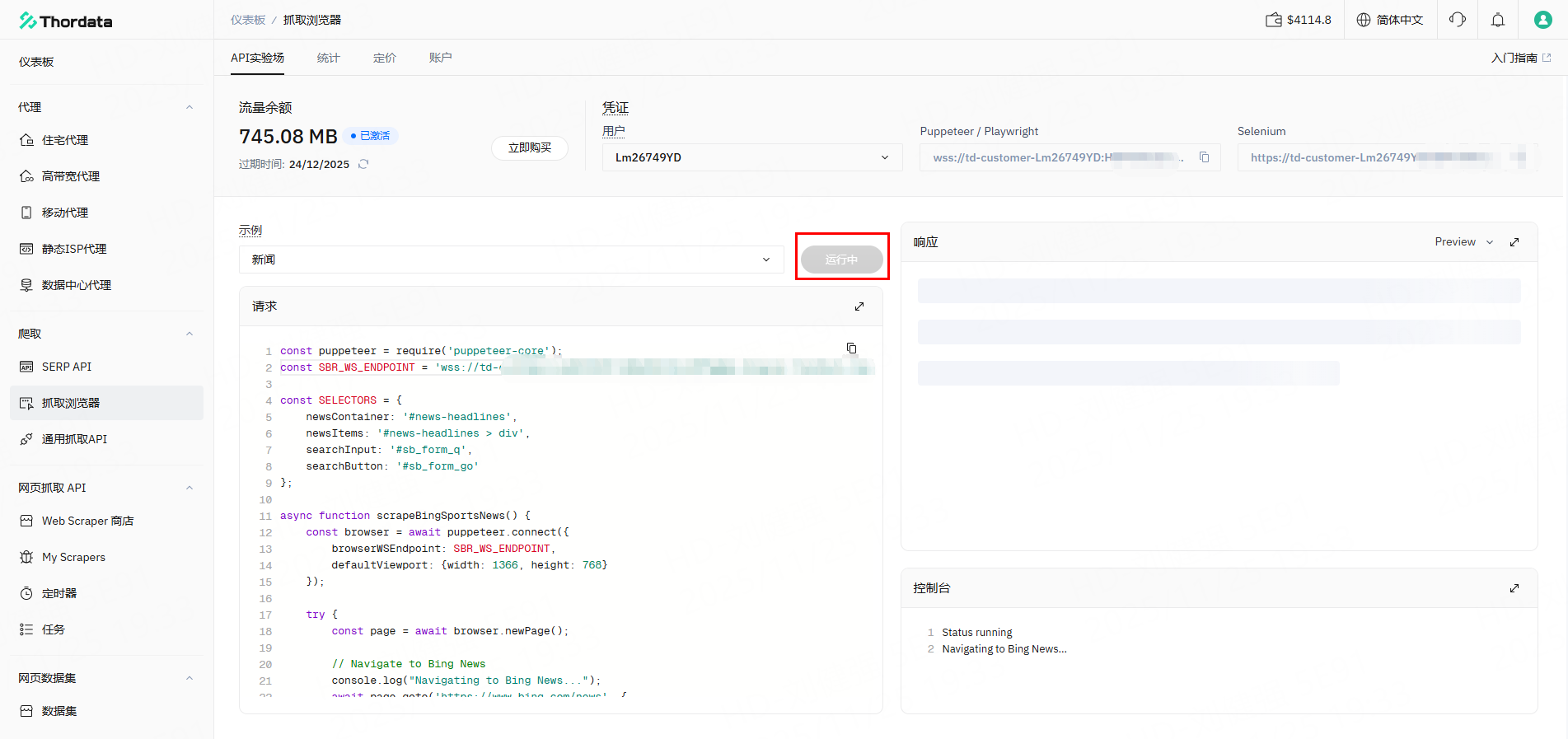Copy the Puppeteer / Playwright endpoint URL
The height and width of the screenshot is (739, 1568).
[x=1204, y=157]
